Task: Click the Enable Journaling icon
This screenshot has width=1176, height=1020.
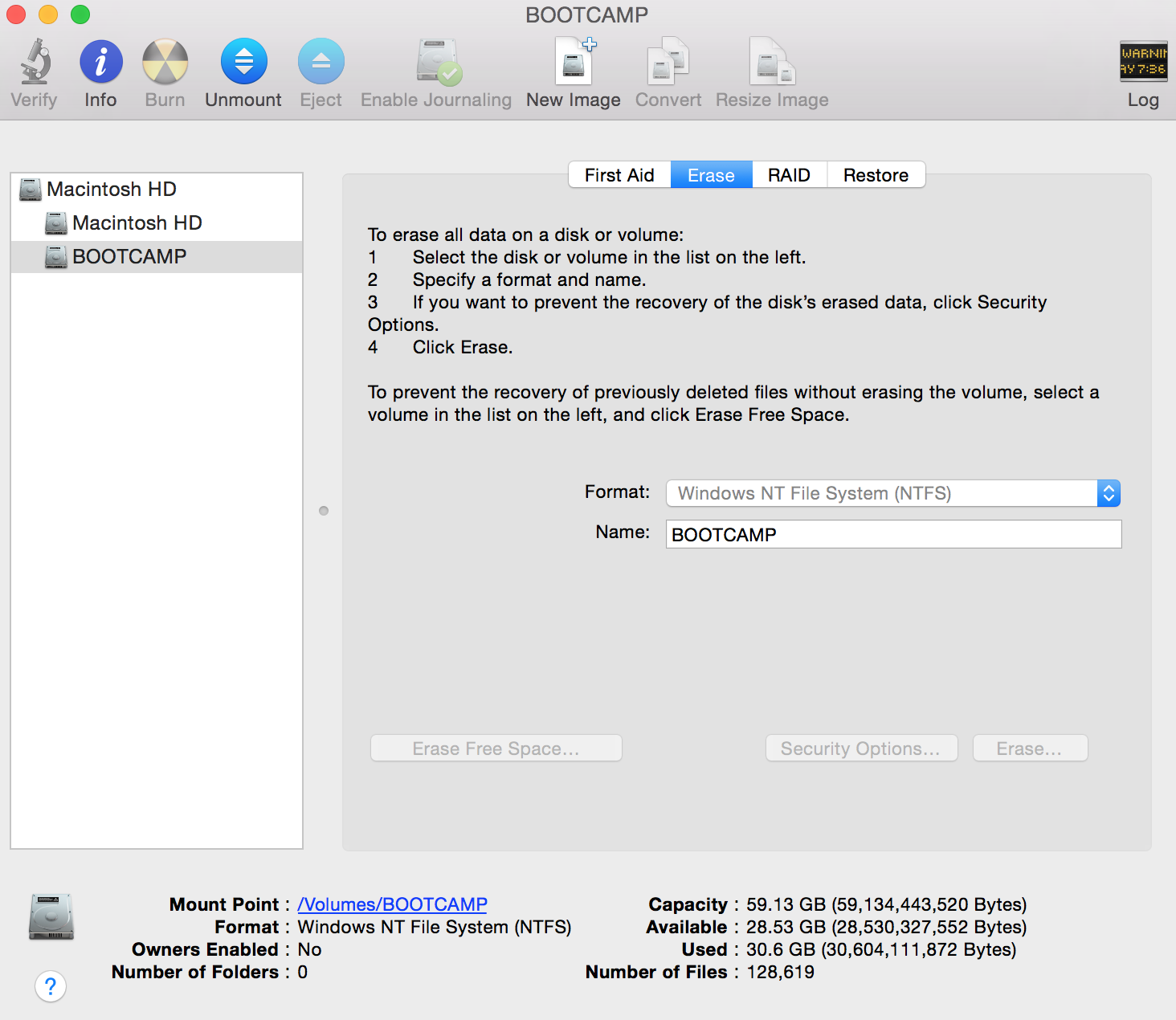Action: pos(438,62)
